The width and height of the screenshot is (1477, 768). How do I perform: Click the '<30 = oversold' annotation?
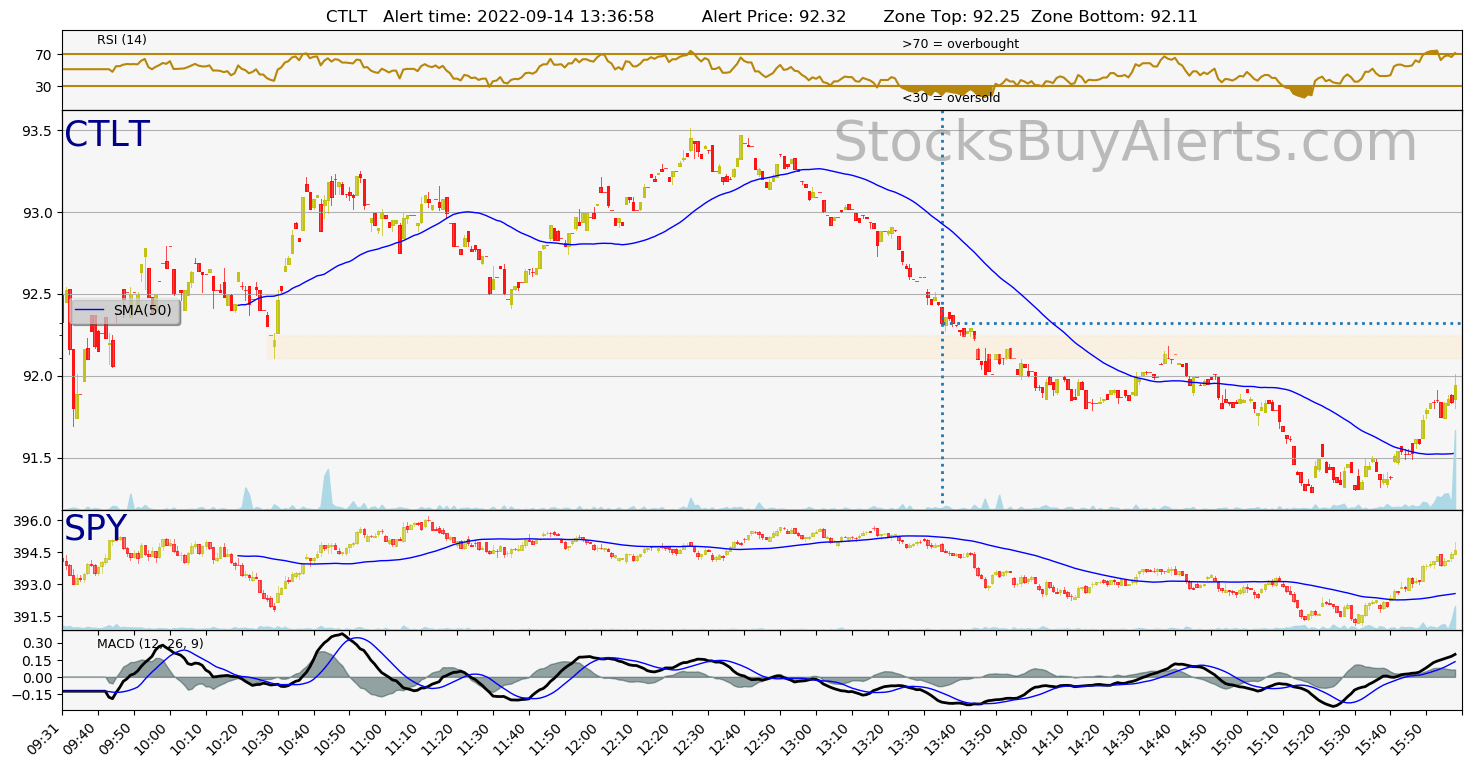tap(951, 98)
